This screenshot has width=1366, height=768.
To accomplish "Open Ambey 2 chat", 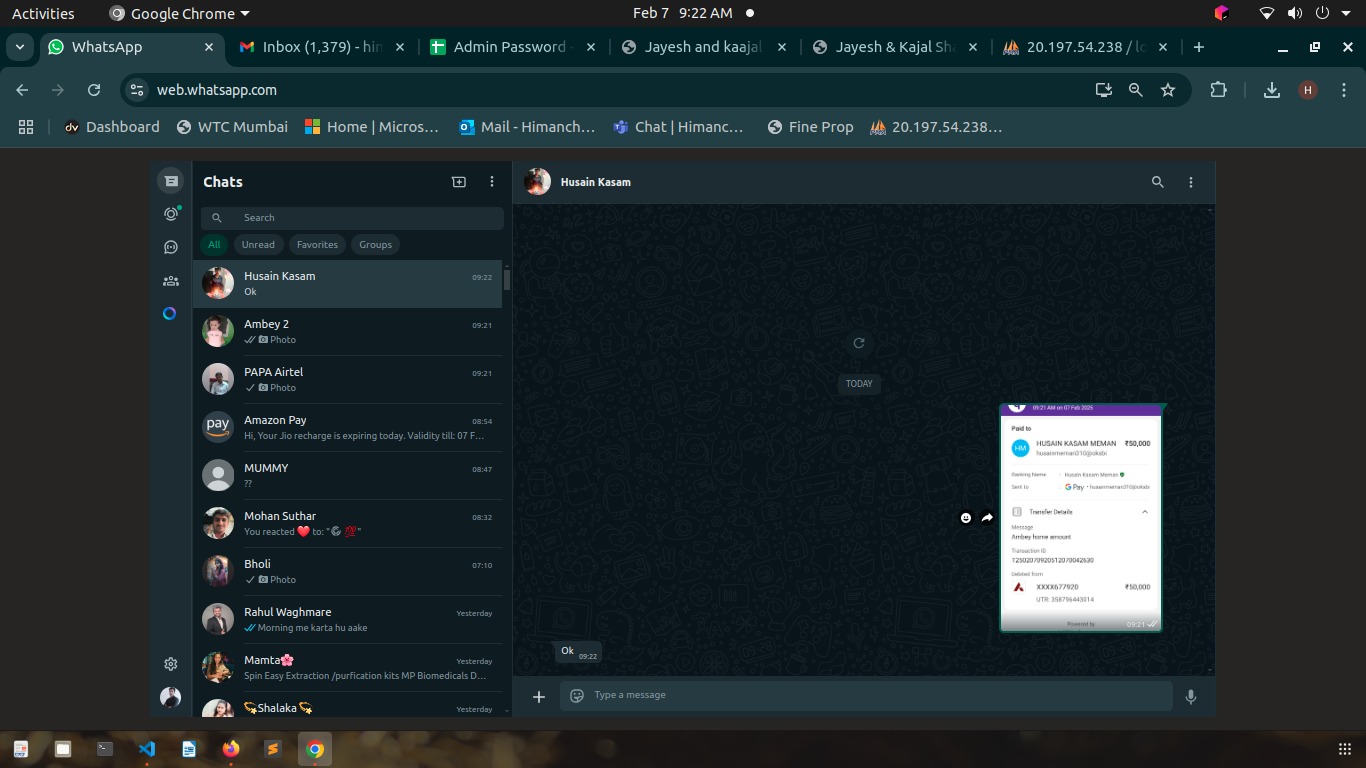I will pos(348,332).
